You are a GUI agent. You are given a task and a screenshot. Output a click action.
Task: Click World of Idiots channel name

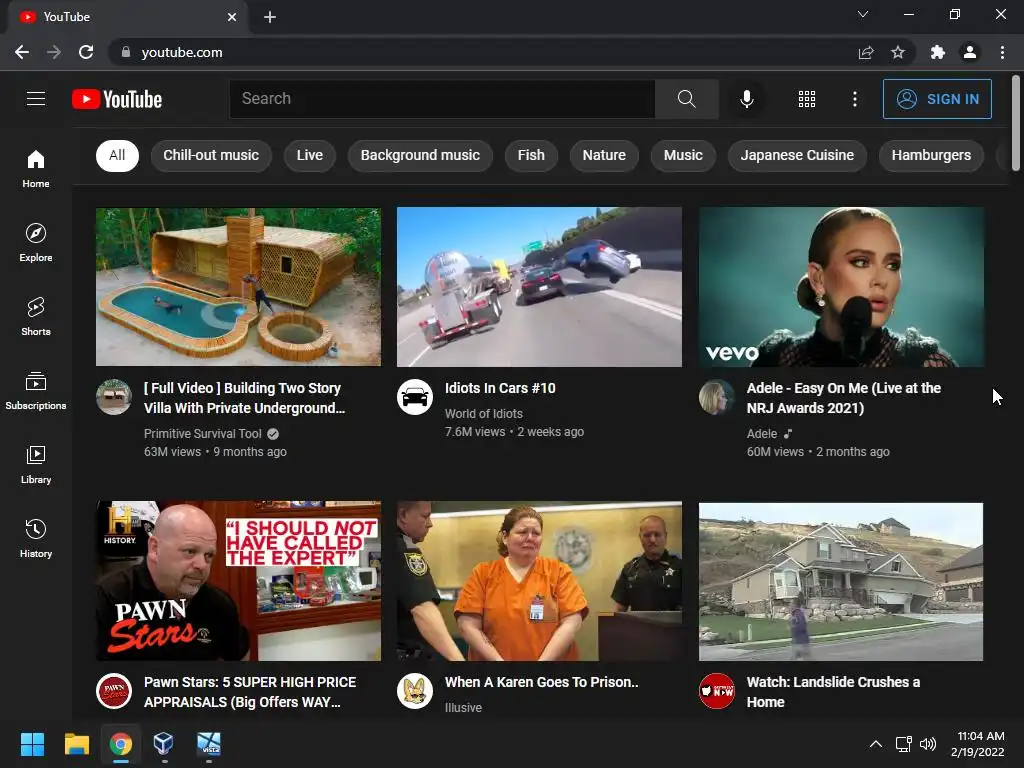(x=484, y=413)
